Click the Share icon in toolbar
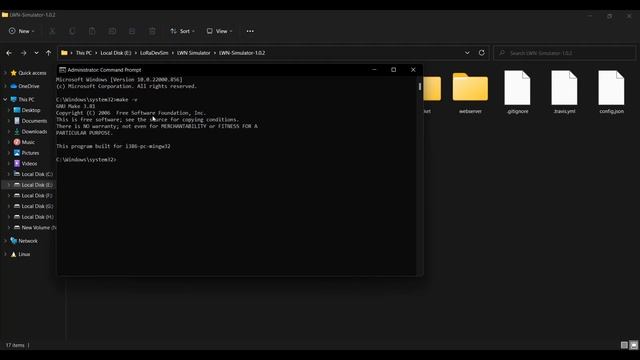 pyautogui.click(x=132, y=31)
